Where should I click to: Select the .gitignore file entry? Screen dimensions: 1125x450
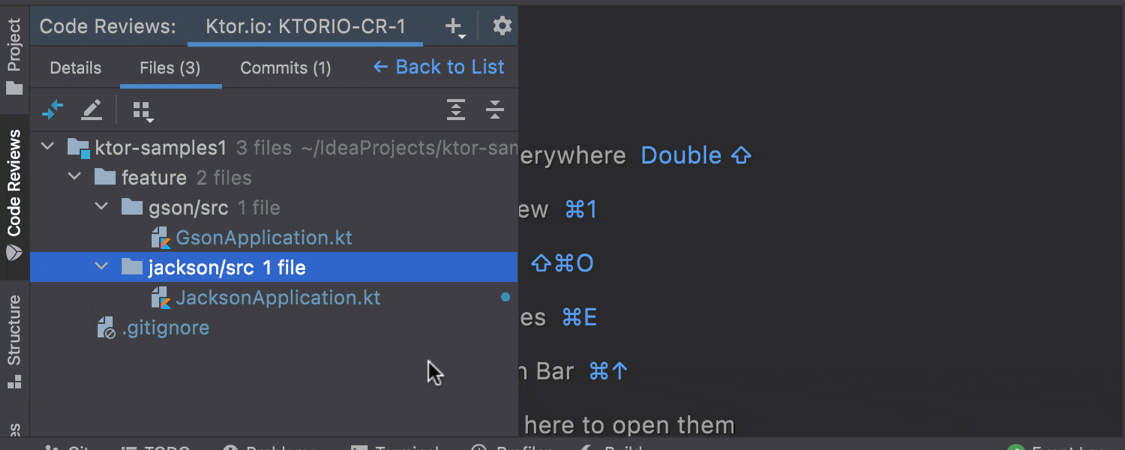click(x=166, y=328)
